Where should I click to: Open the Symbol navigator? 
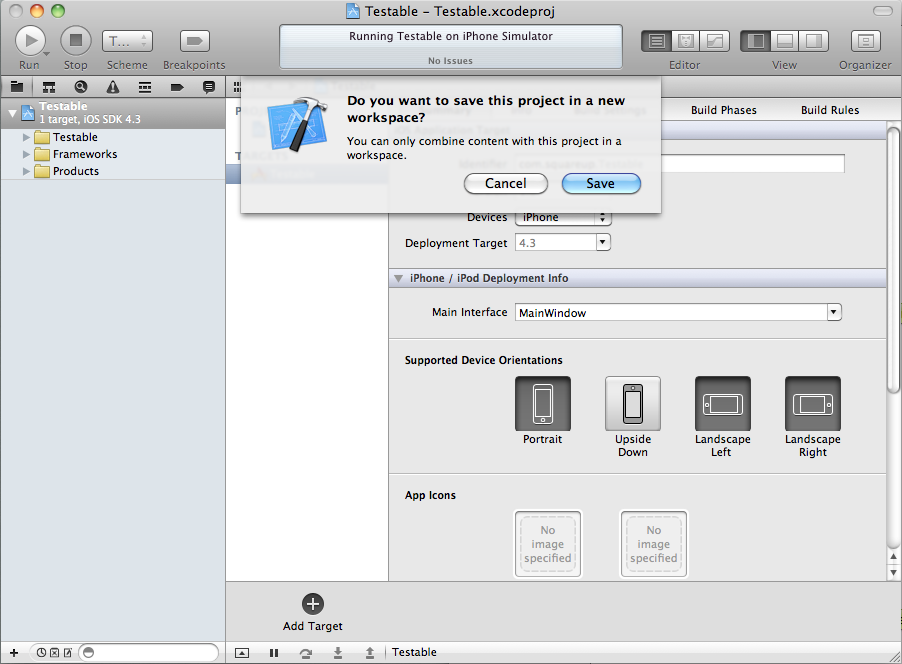click(49, 87)
